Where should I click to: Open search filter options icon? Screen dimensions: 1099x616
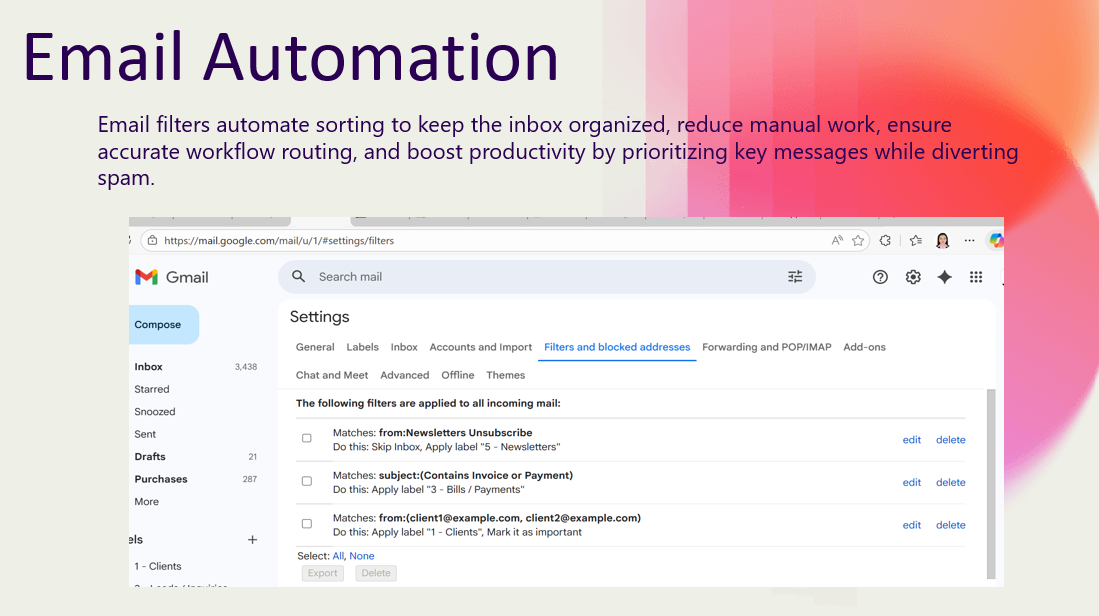click(x=795, y=277)
